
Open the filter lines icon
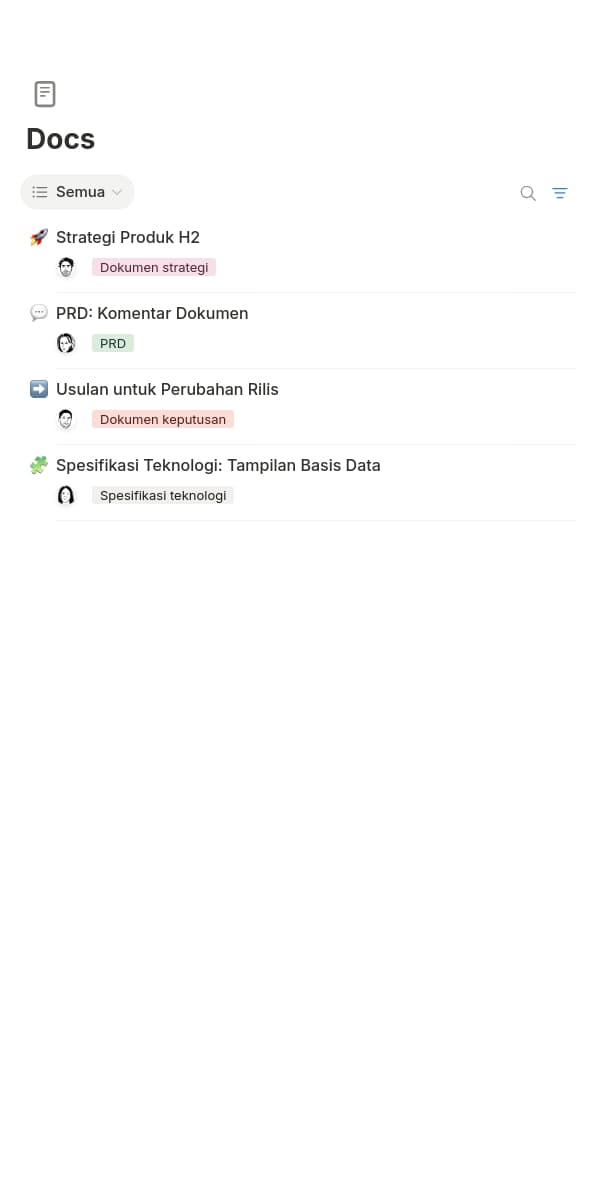tap(560, 193)
